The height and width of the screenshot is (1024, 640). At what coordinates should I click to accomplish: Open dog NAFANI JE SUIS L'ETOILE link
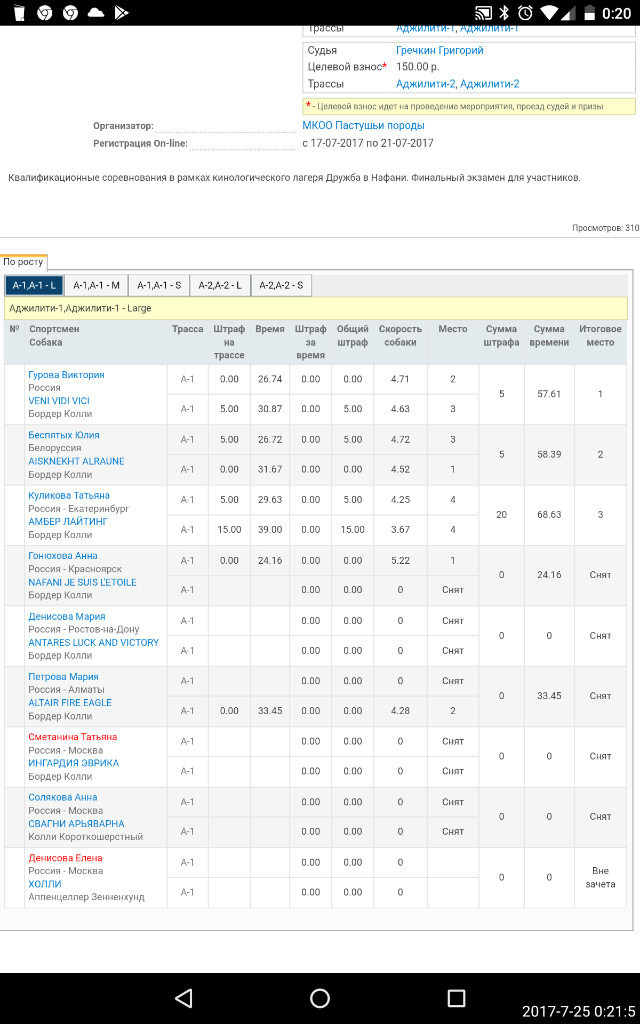click(x=82, y=582)
